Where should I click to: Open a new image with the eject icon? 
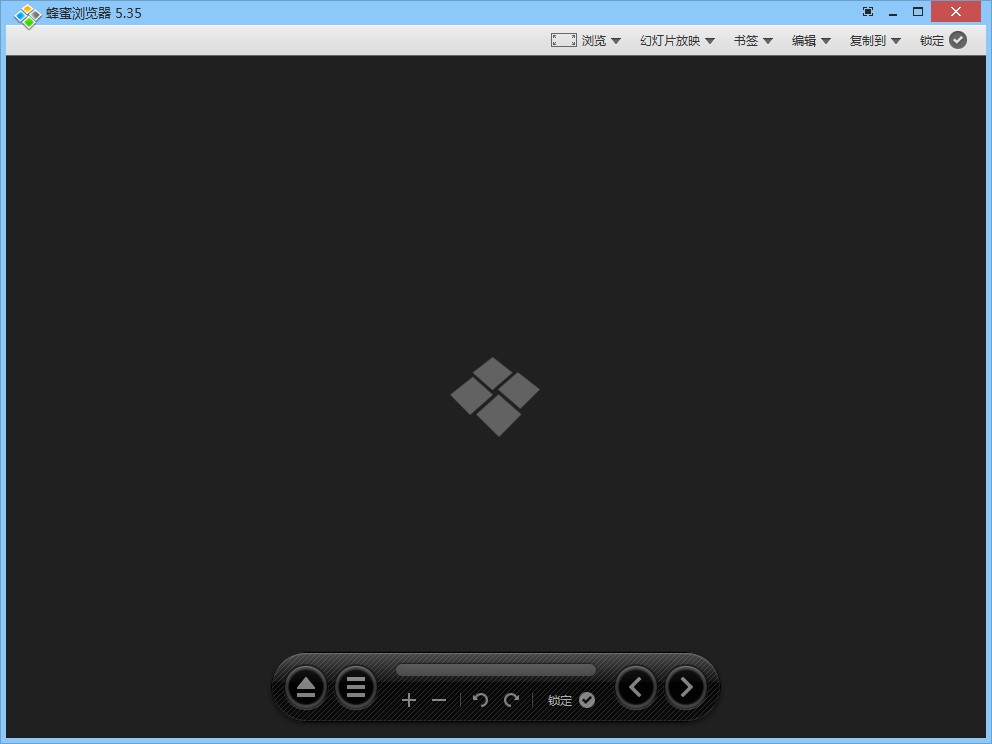pyautogui.click(x=305, y=687)
